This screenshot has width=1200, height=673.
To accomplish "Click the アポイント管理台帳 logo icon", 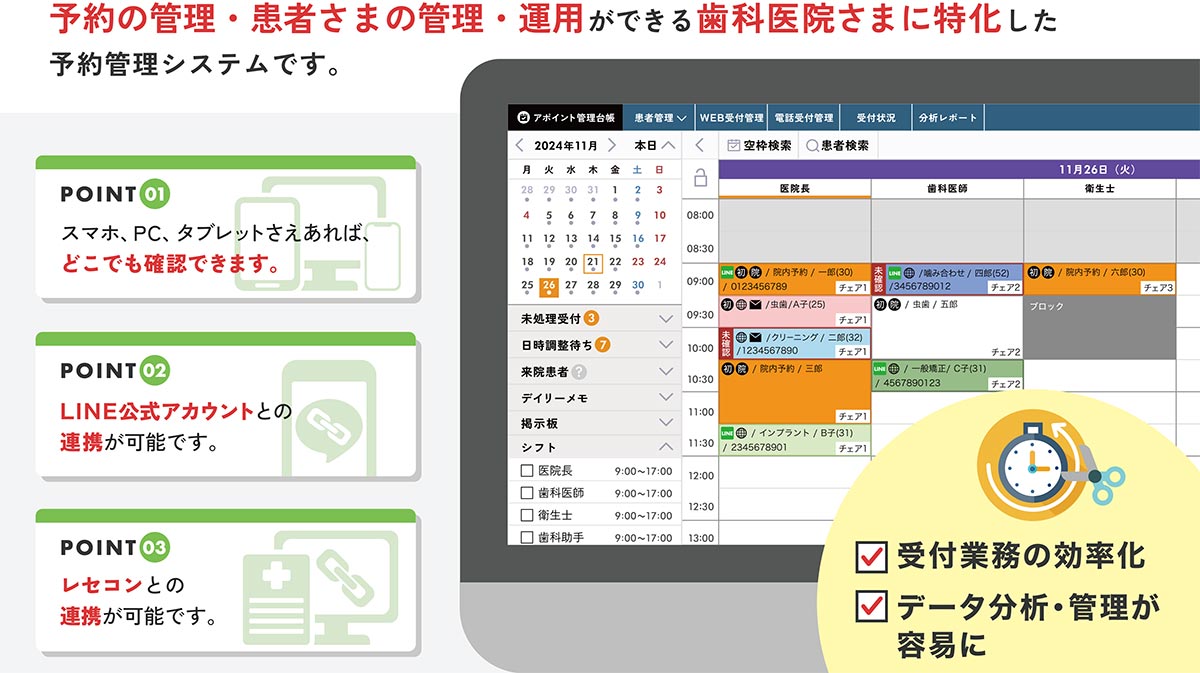I will [x=522, y=118].
